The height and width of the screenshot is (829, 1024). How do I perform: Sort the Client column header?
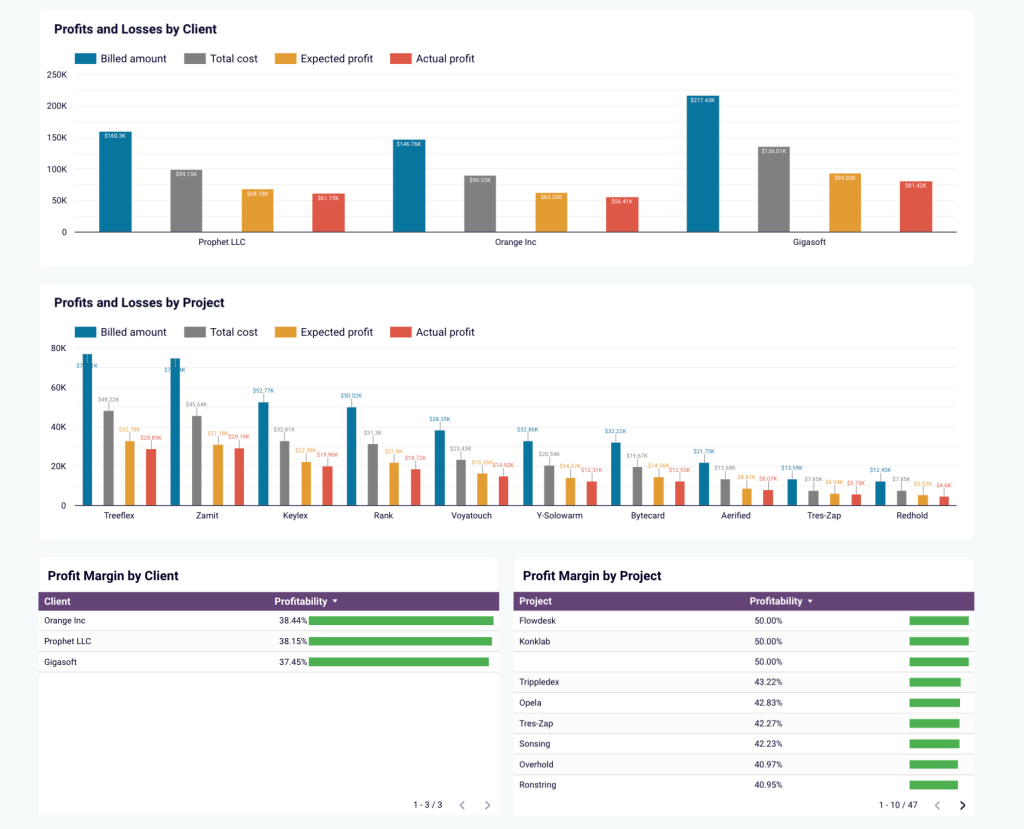point(57,601)
